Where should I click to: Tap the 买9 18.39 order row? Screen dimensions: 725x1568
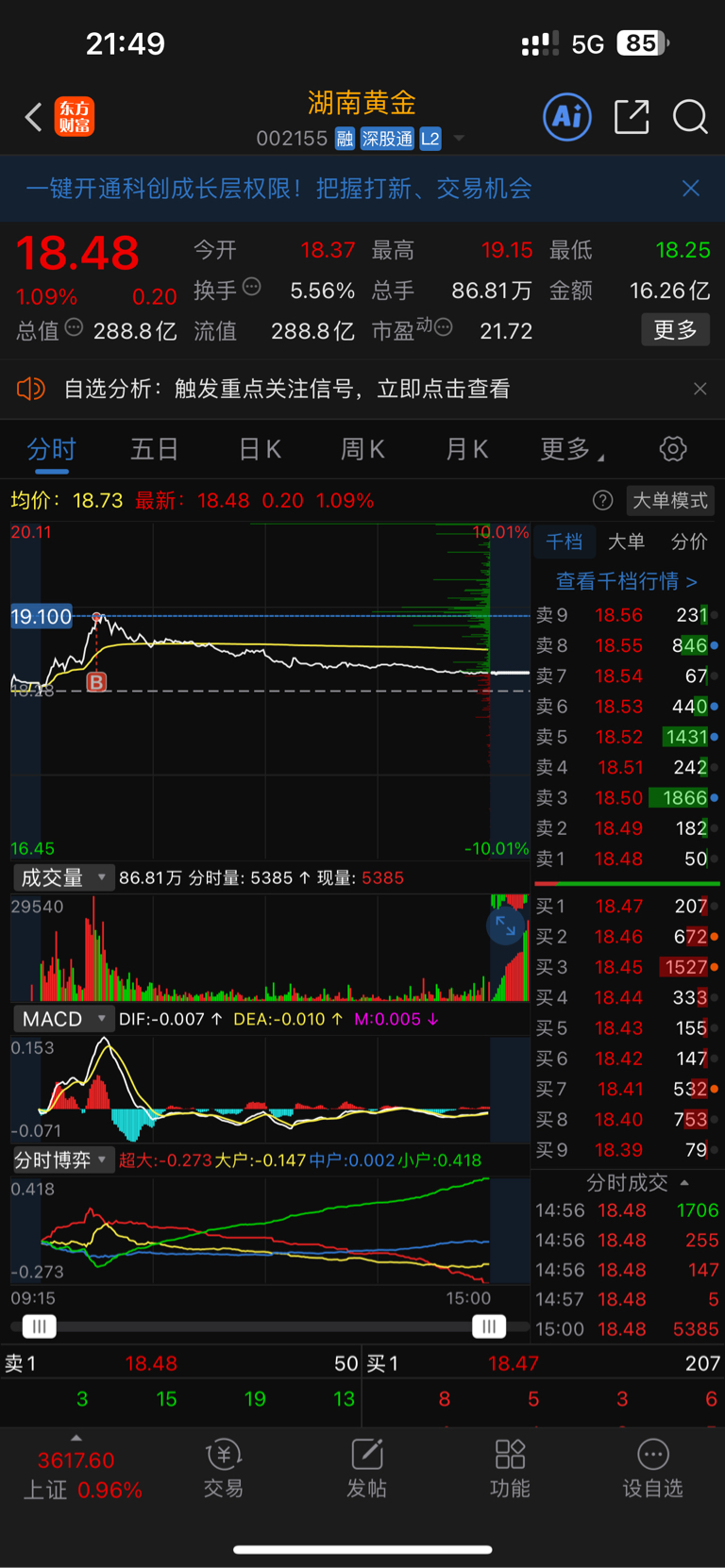[627, 1150]
